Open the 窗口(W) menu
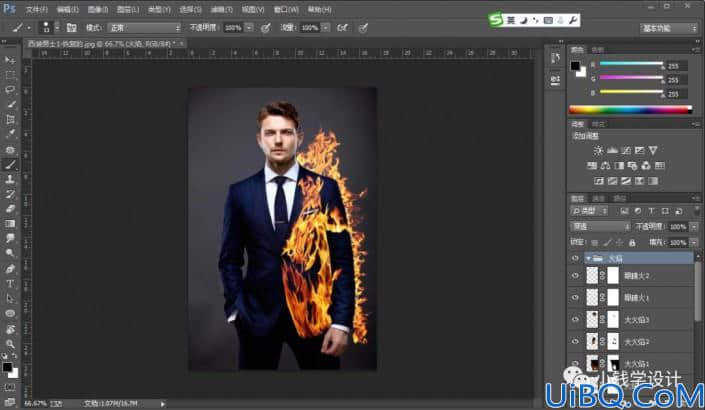Screen dimensions: 705x410 tap(286, 9)
